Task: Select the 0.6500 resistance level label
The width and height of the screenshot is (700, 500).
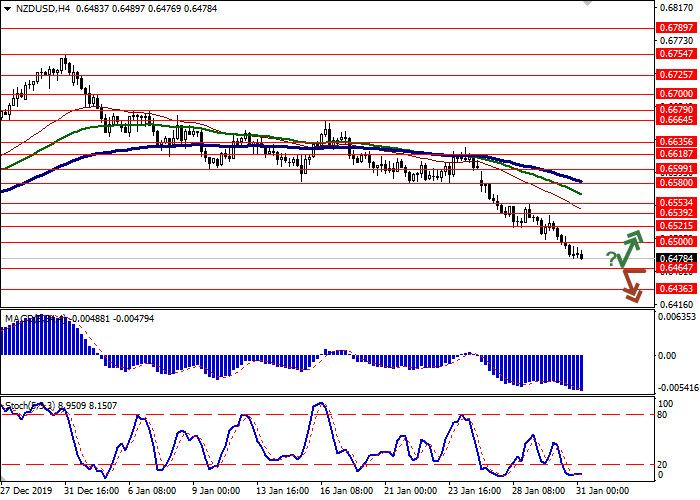Action: pos(676,242)
